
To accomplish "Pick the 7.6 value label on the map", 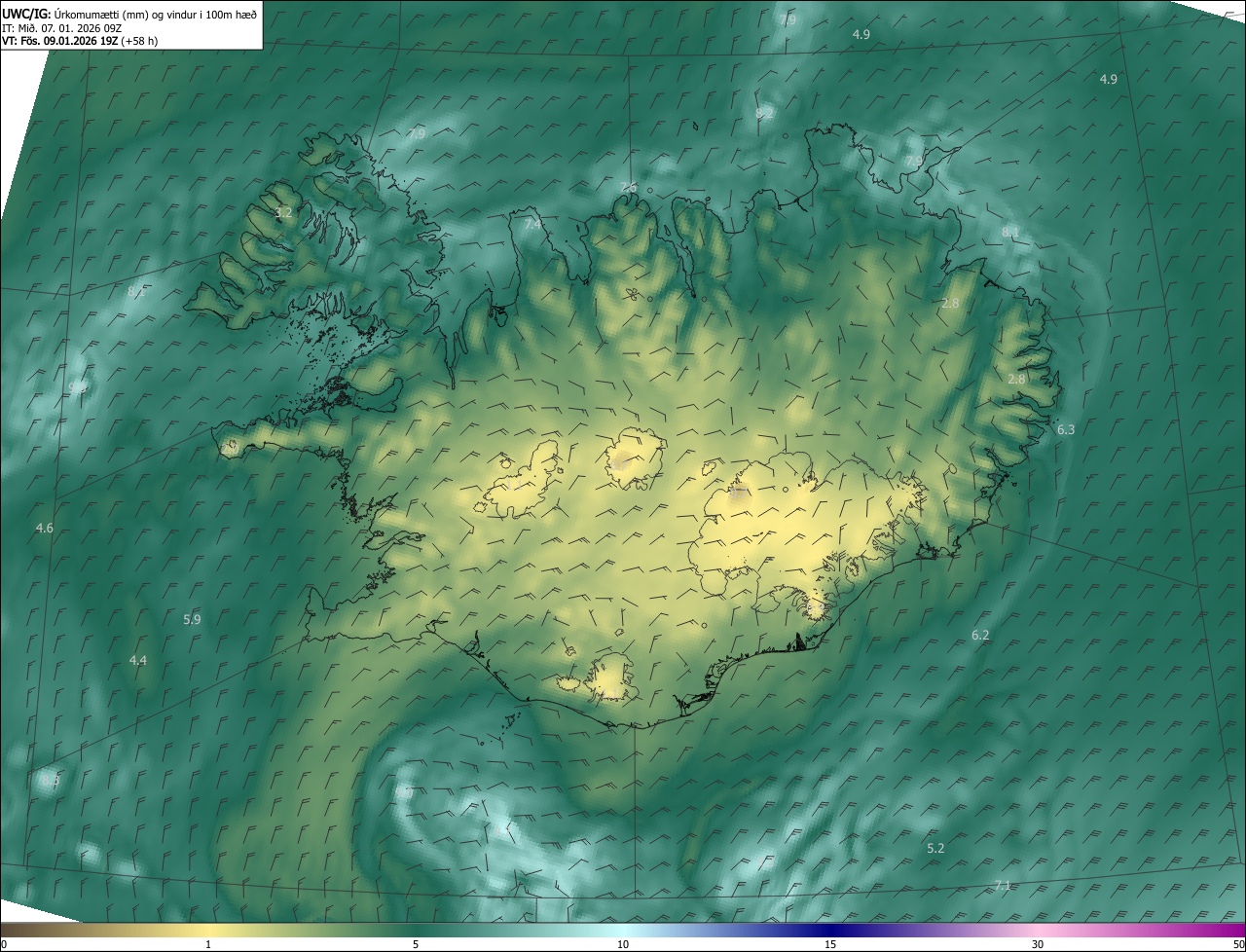I will [629, 188].
